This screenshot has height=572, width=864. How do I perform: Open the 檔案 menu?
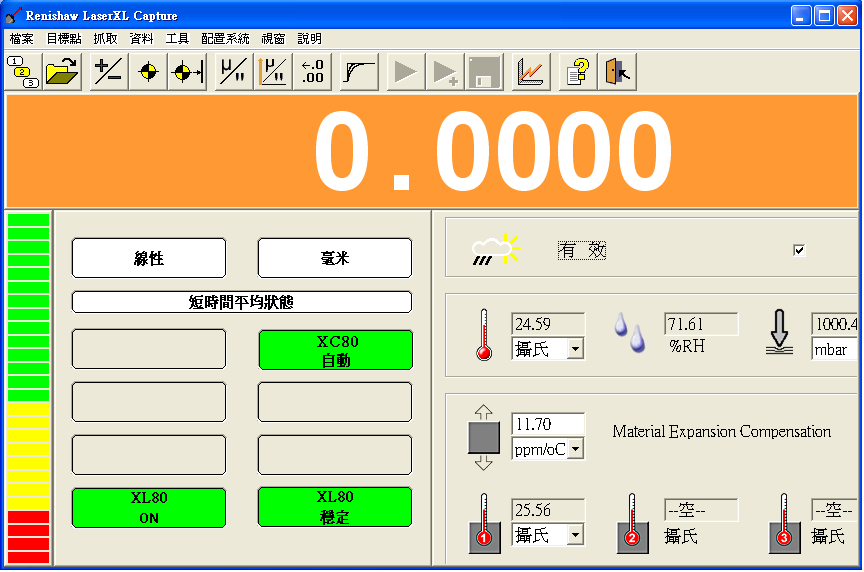click(21, 39)
